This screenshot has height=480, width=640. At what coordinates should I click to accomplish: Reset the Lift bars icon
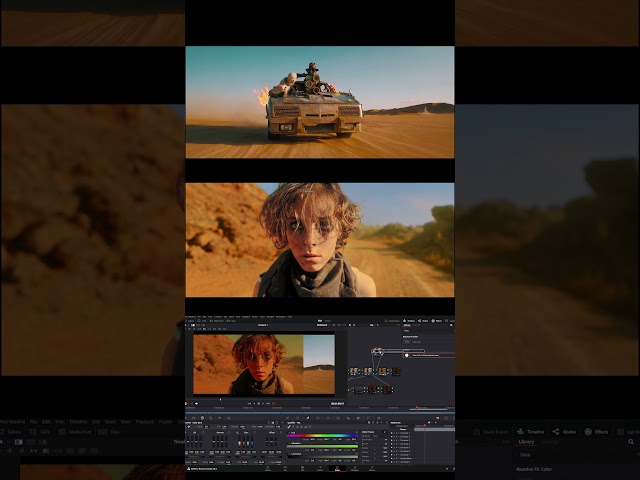[x=204, y=433]
